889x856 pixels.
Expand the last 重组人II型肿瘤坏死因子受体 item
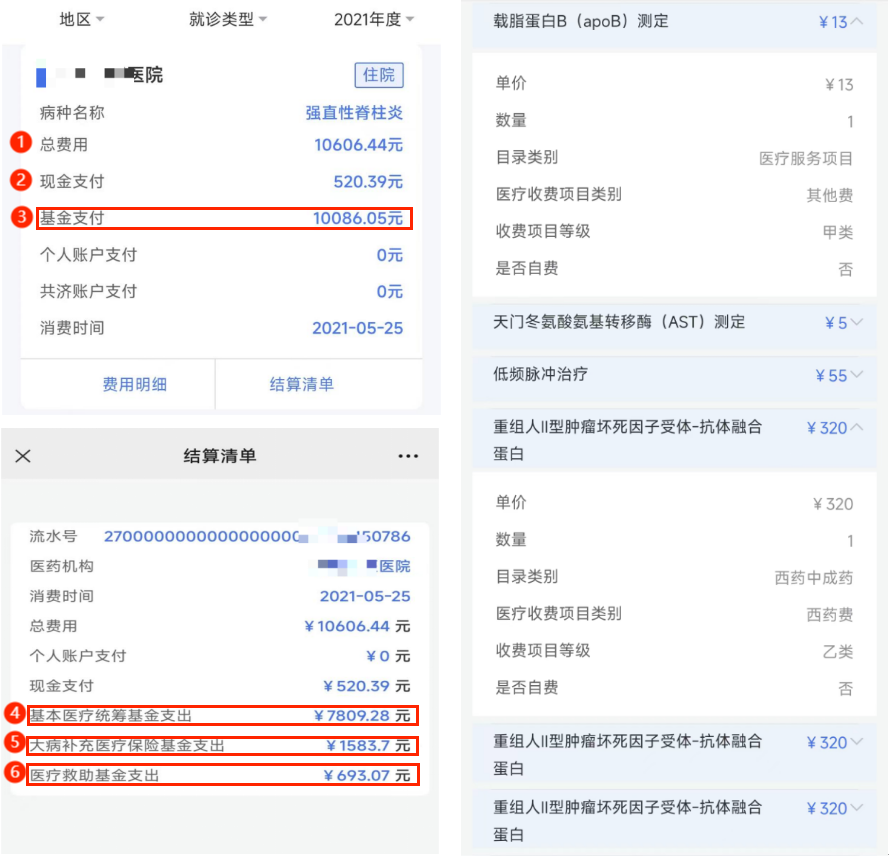(x=856, y=808)
